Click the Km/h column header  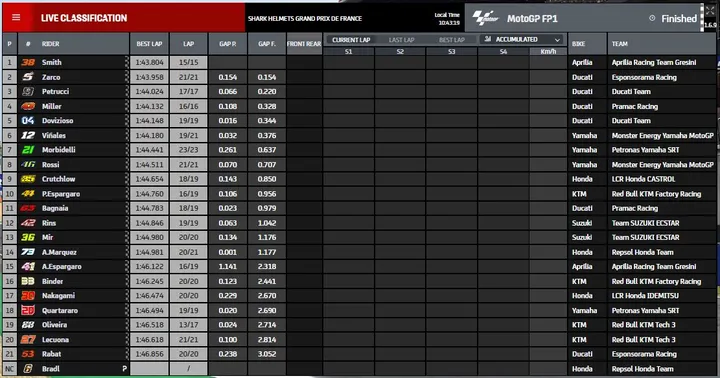(x=548, y=51)
